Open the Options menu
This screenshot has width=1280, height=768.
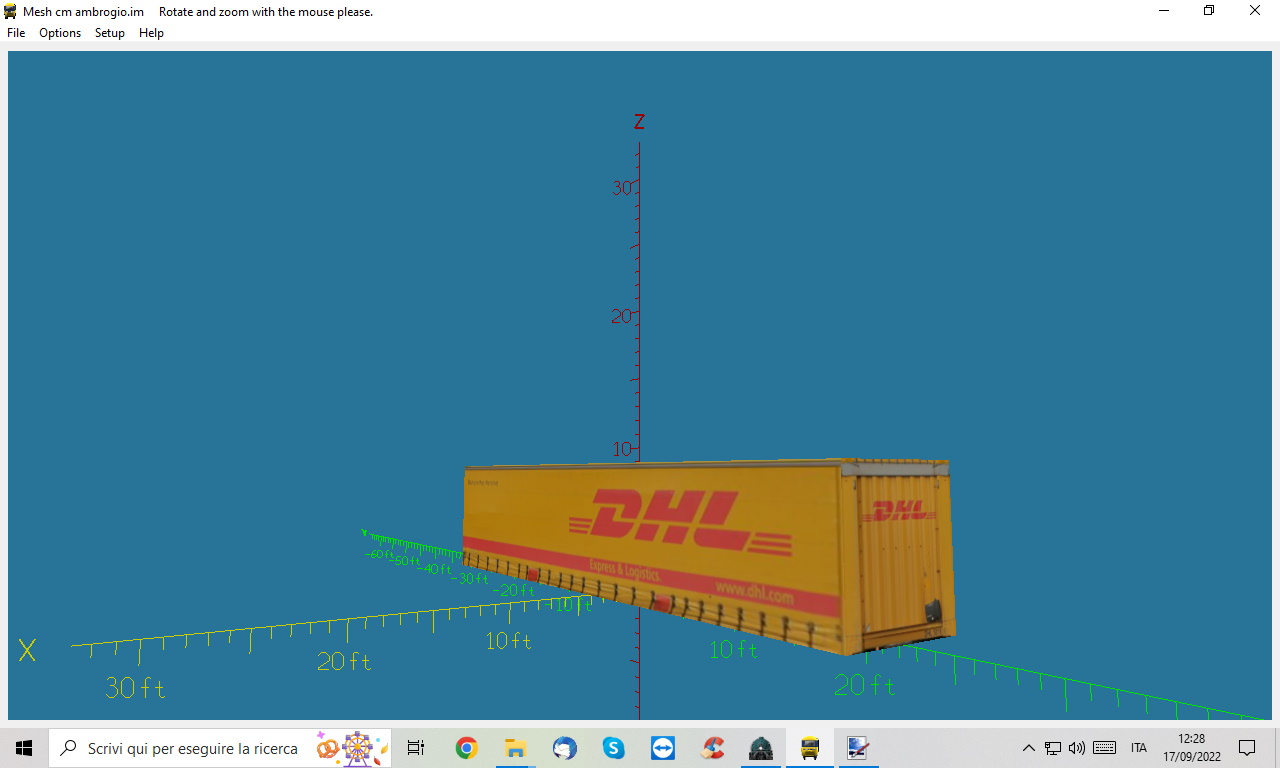(x=60, y=33)
